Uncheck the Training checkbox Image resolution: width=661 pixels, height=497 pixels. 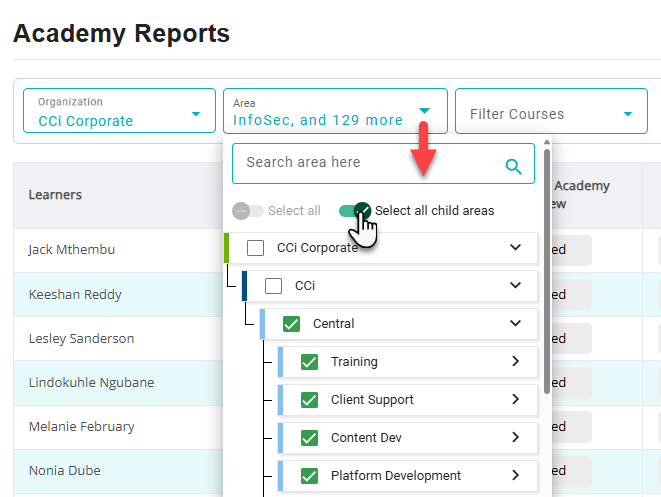[x=310, y=362]
